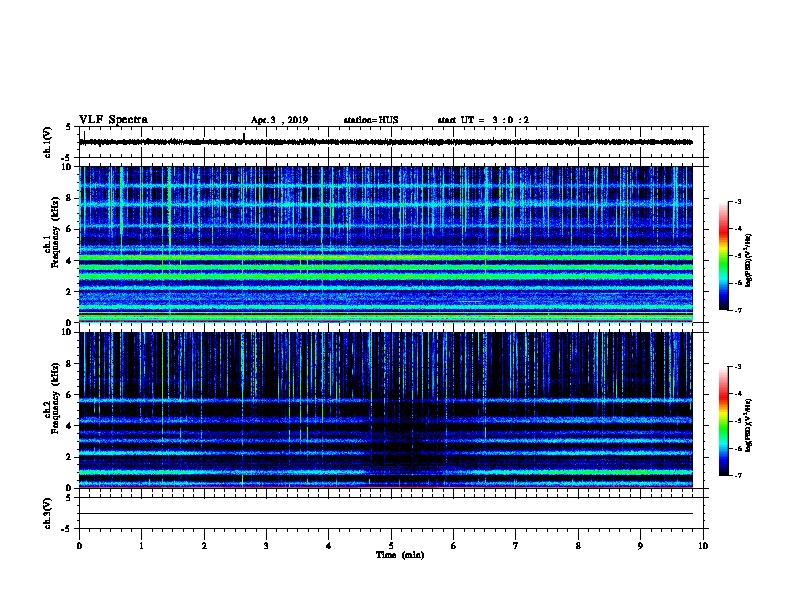
Task: Click the "-3" tick on the ch.1 colorbar
Action: (x=737, y=202)
